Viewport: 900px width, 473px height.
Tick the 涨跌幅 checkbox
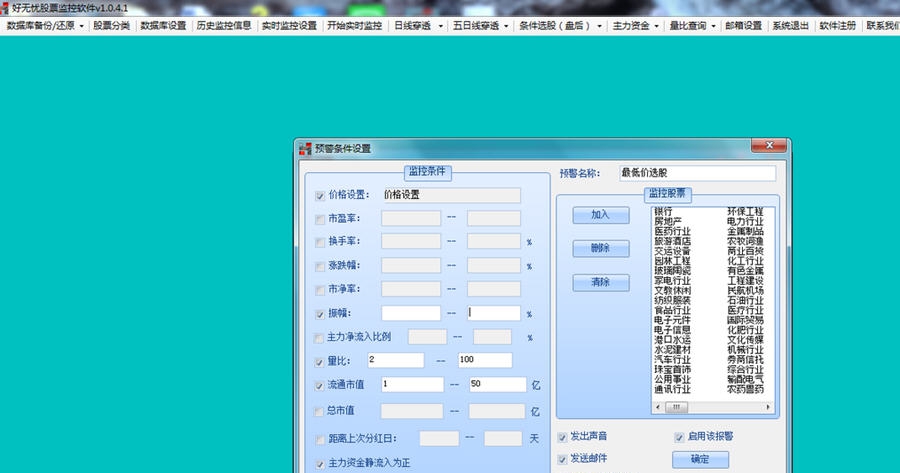coord(320,266)
